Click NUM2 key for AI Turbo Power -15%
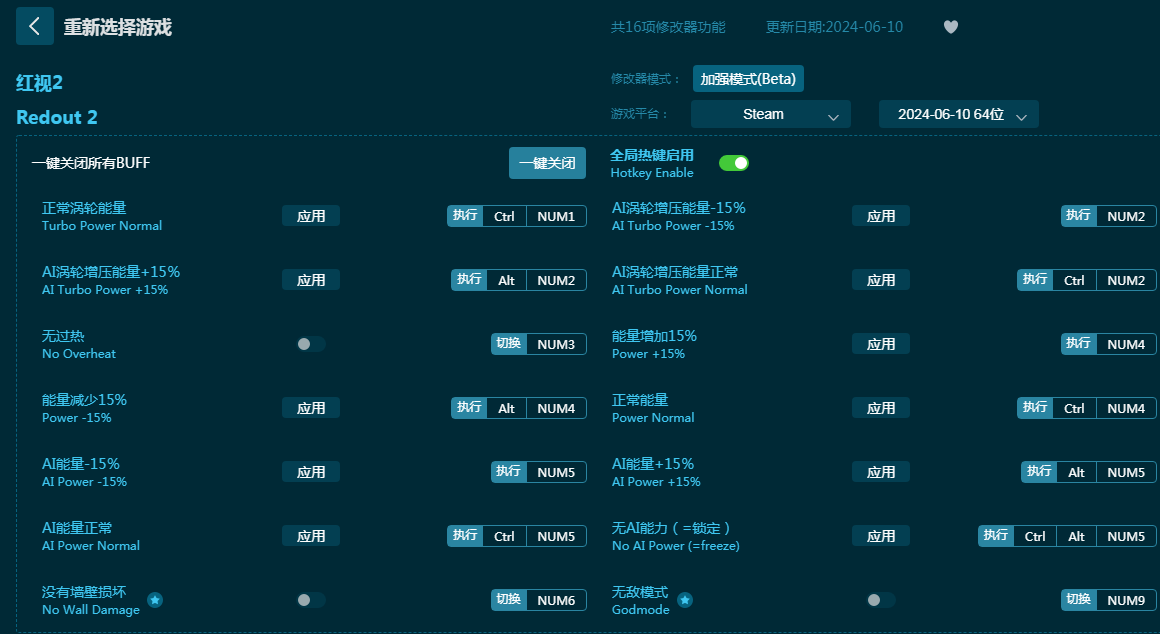 pyautogui.click(x=1126, y=216)
